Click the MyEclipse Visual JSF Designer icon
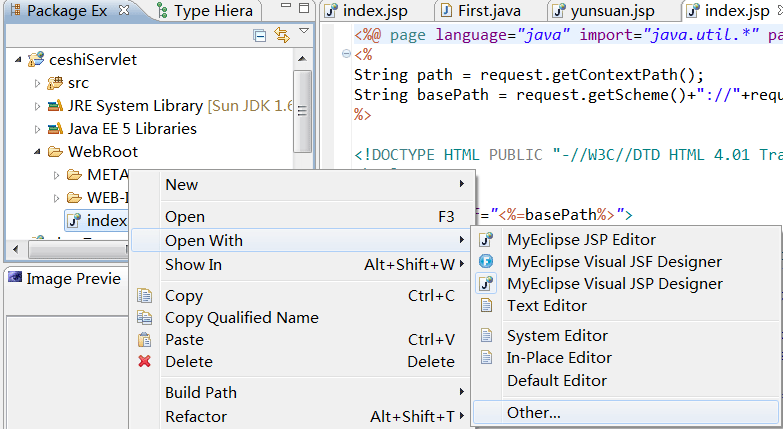The height and width of the screenshot is (429, 783). coord(487,262)
